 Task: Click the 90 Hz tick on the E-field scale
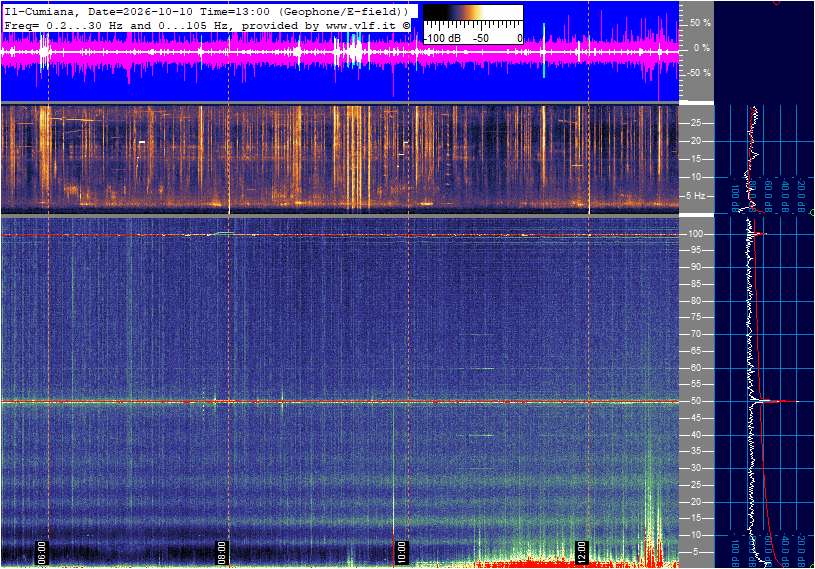coord(695,267)
